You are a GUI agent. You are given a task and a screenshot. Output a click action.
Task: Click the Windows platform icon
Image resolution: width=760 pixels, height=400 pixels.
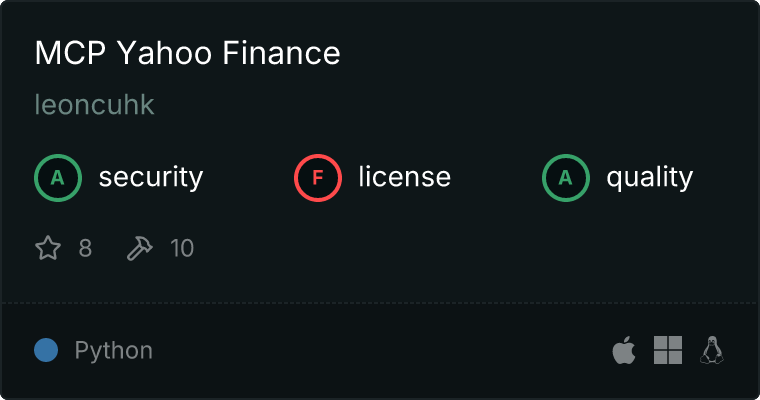click(668, 351)
